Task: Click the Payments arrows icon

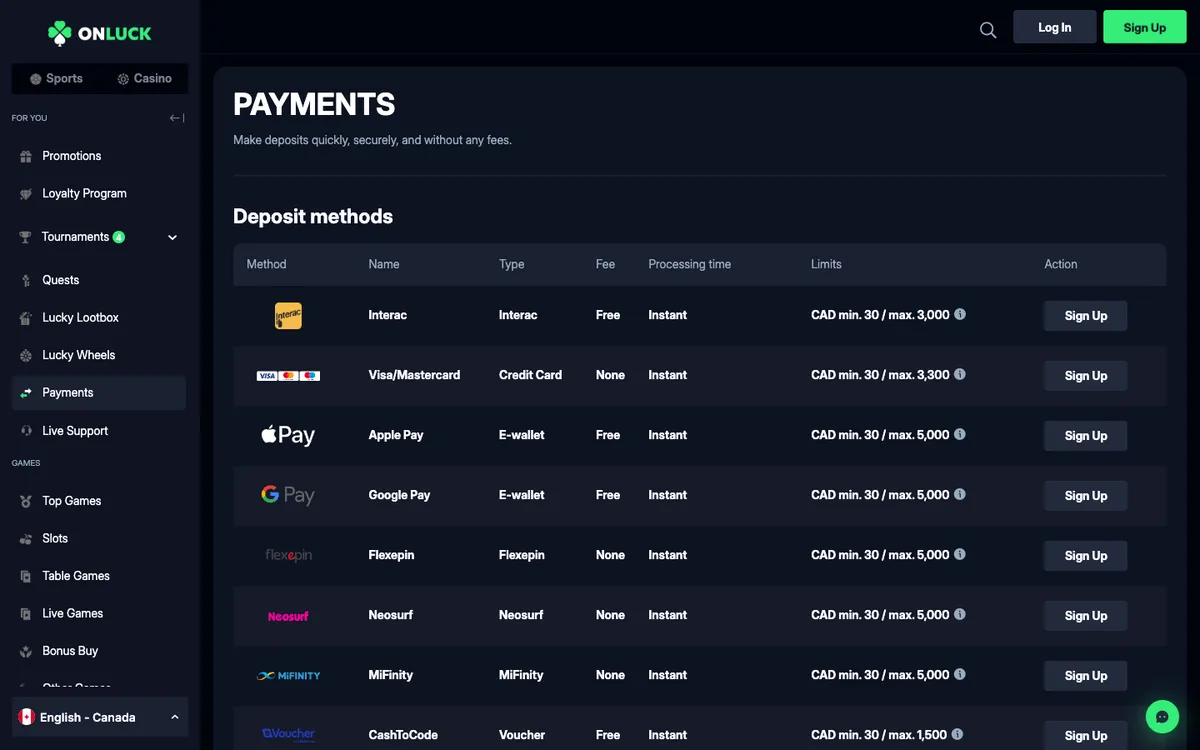Action: point(26,393)
